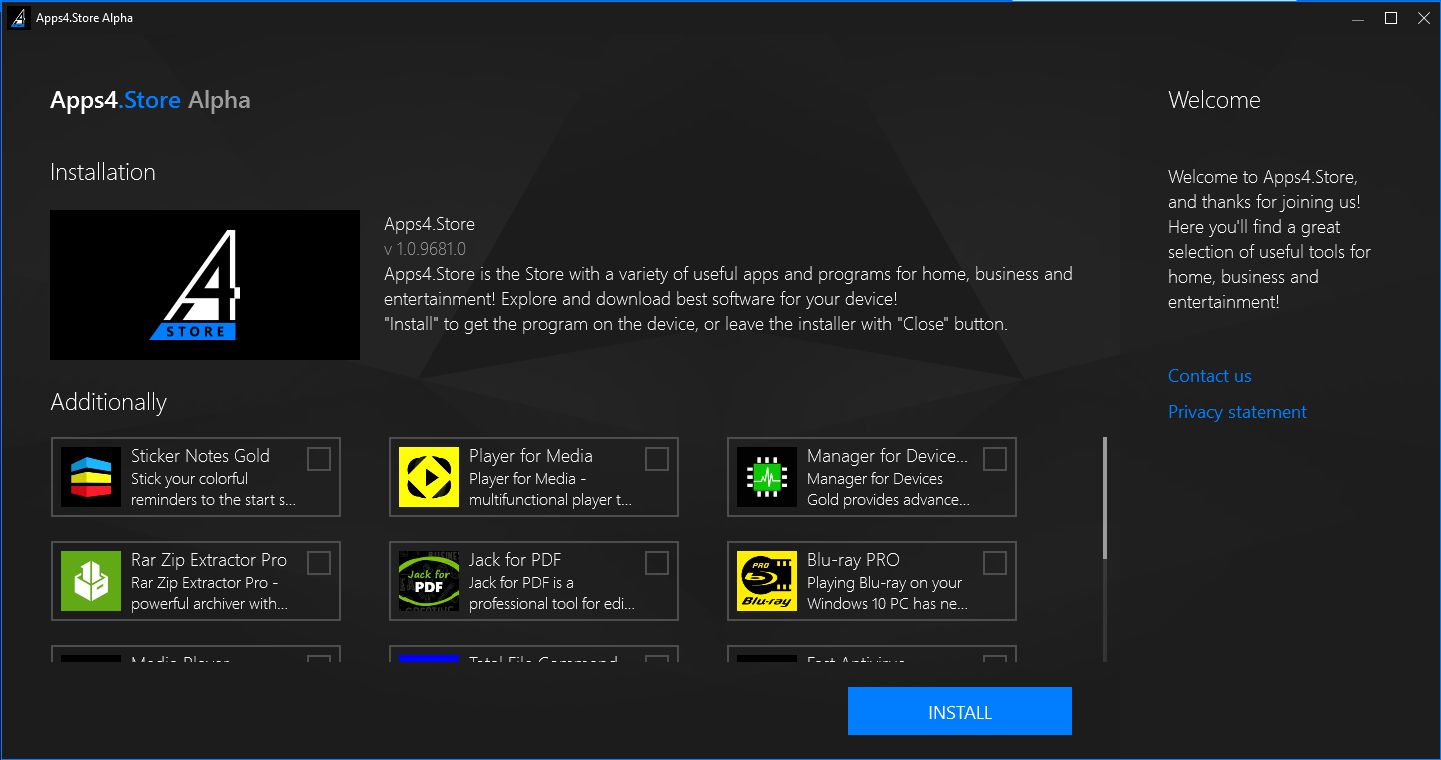Click the Blu-ray PRO disc icon

click(766, 581)
